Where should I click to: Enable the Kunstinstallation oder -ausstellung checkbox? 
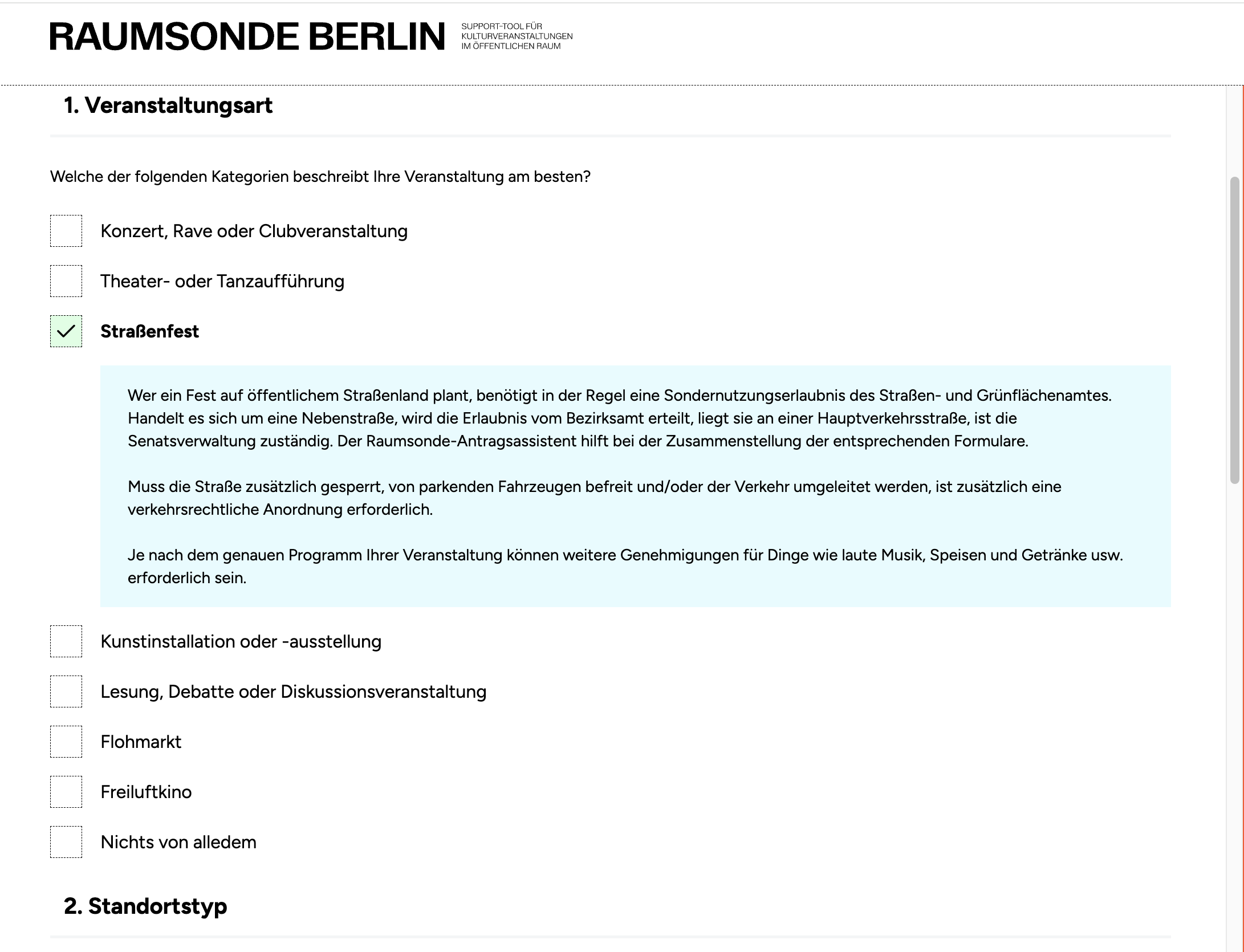(x=66, y=641)
